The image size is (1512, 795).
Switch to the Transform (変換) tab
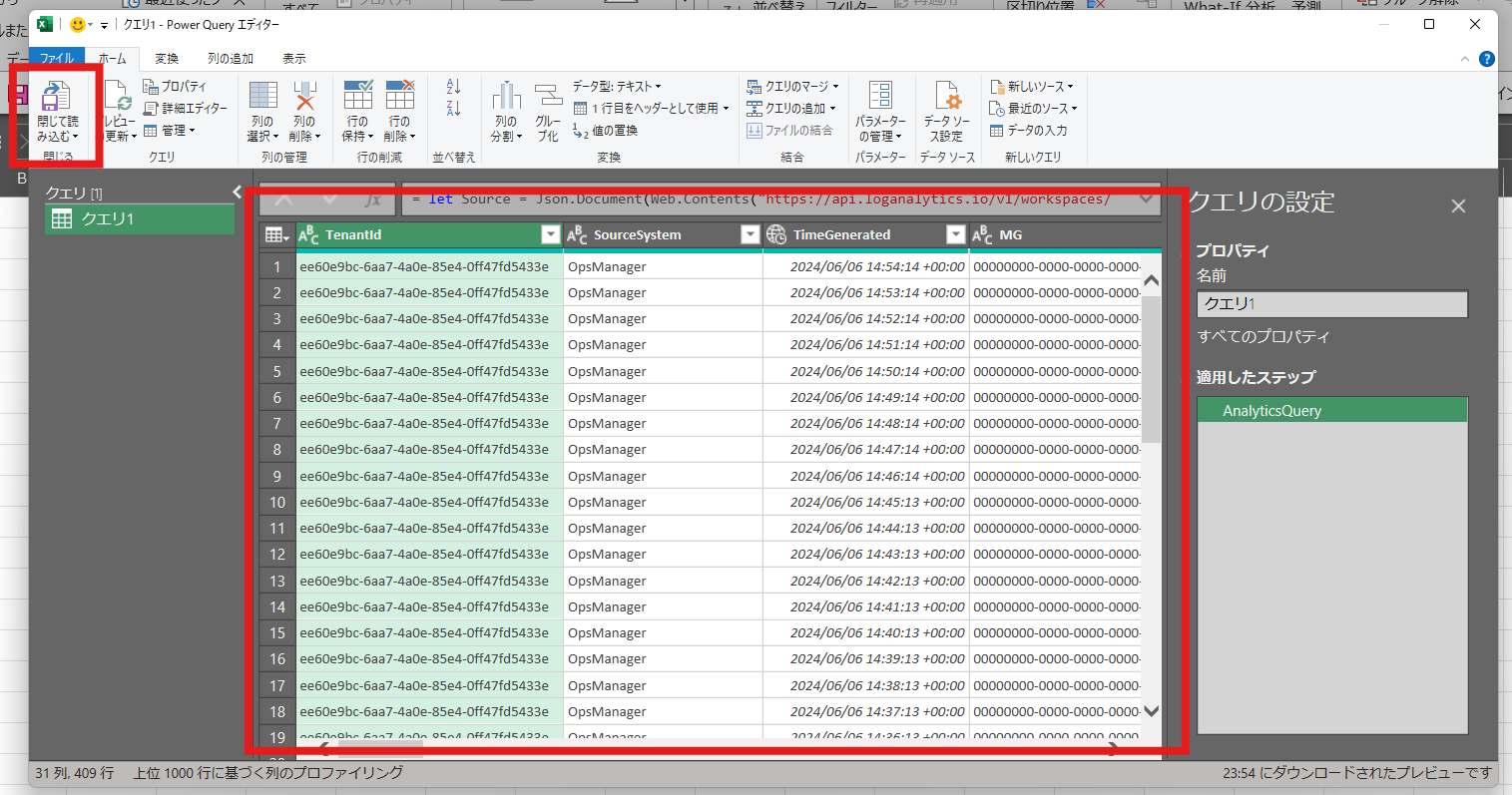pos(167,59)
